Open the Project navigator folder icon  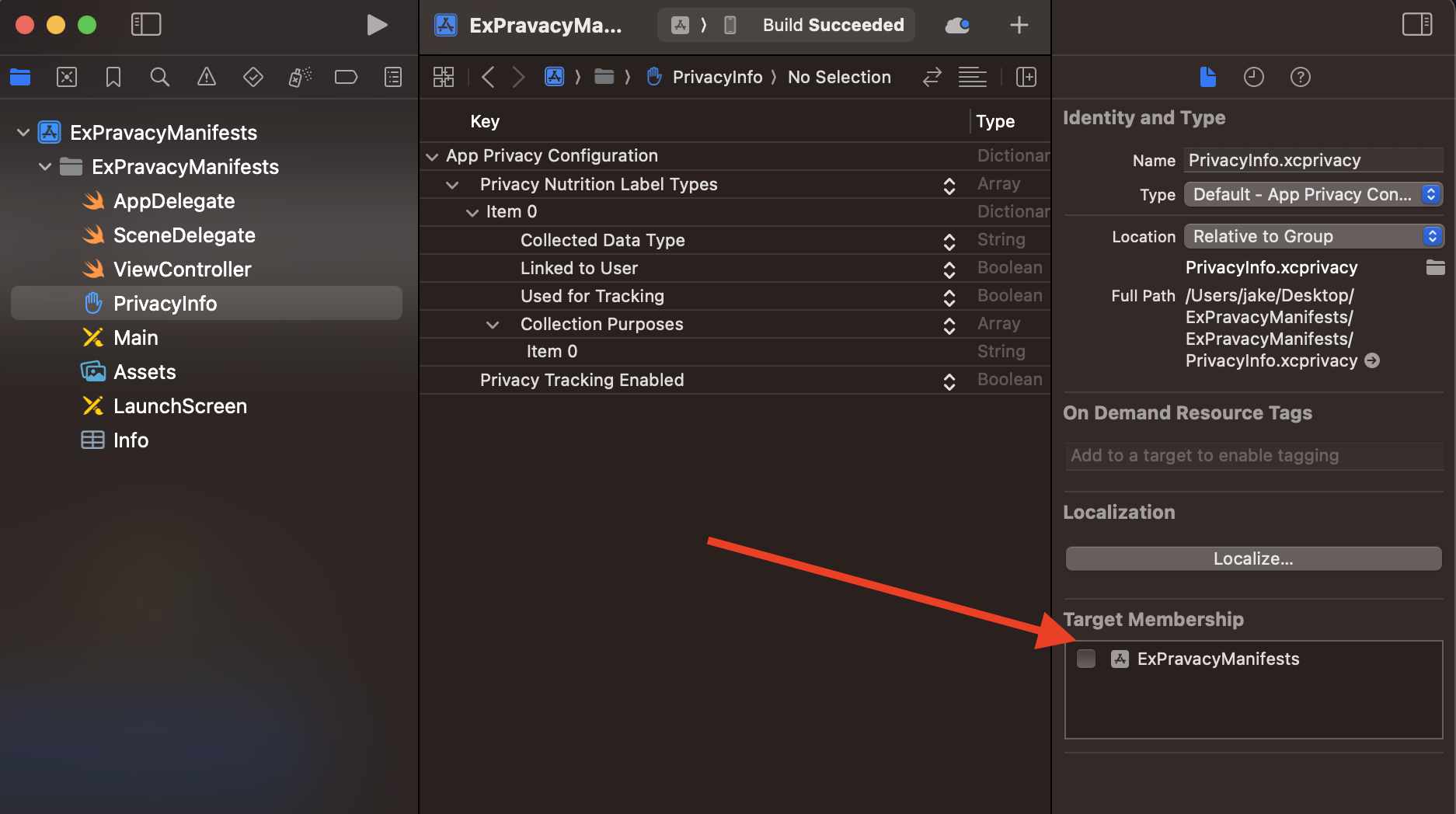pyautogui.click(x=20, y=77)
